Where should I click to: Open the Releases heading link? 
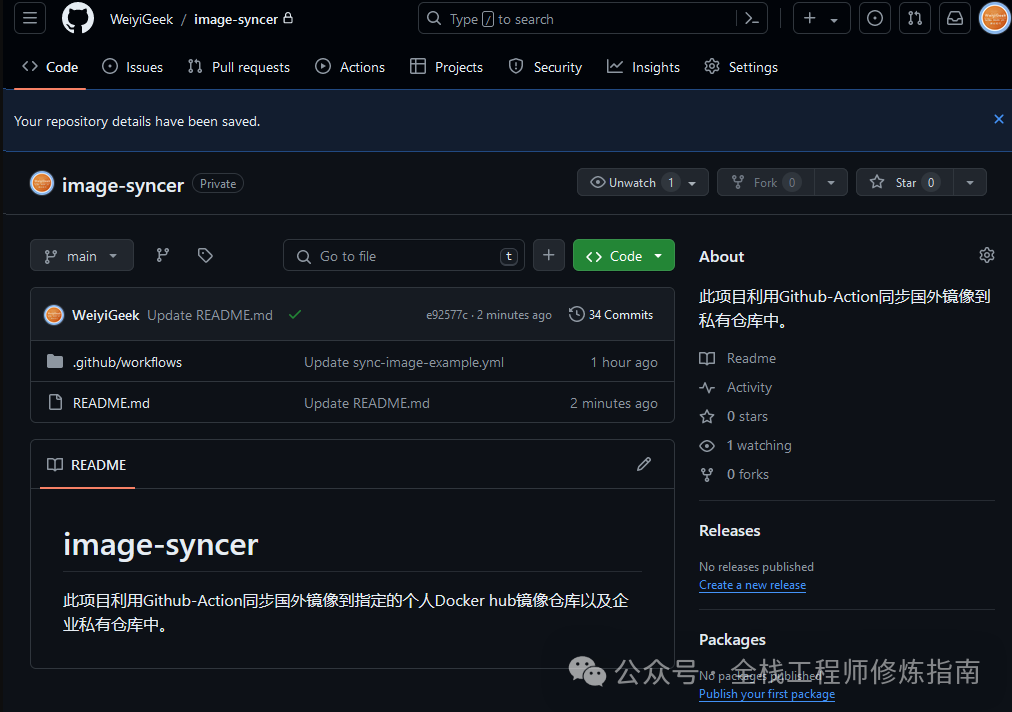click(x=729, y=531)
